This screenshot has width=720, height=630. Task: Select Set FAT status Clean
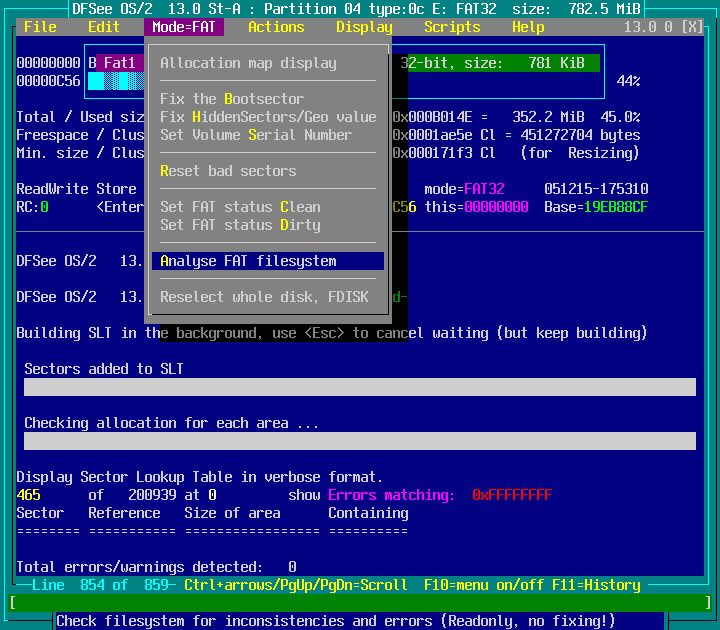click(268, 207)
